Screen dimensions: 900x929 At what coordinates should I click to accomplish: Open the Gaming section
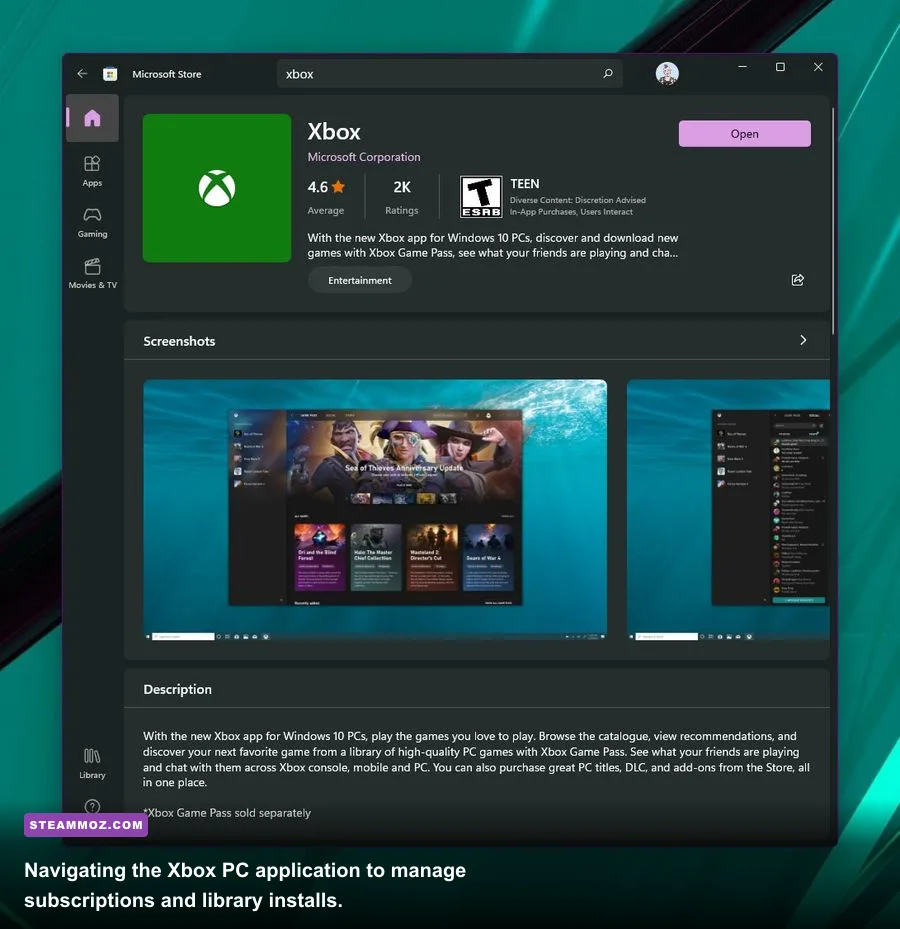coord(92,223)
